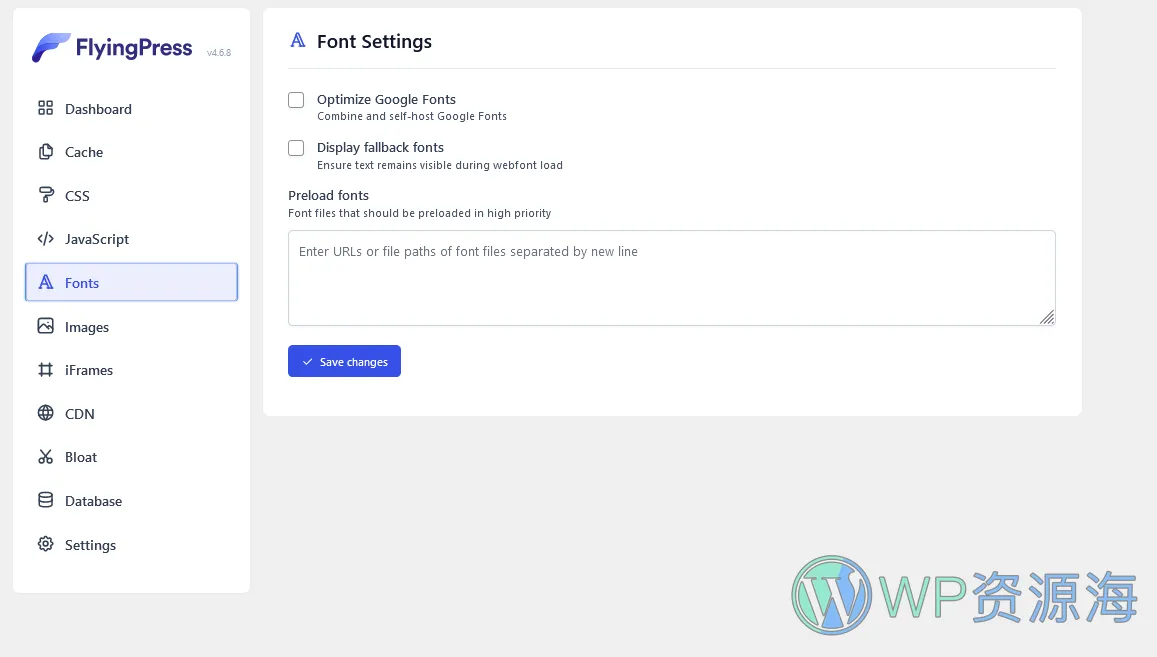Click the iFrames hash icon
The height and width of the screenshot is (657, 1157).
(46, 369)
